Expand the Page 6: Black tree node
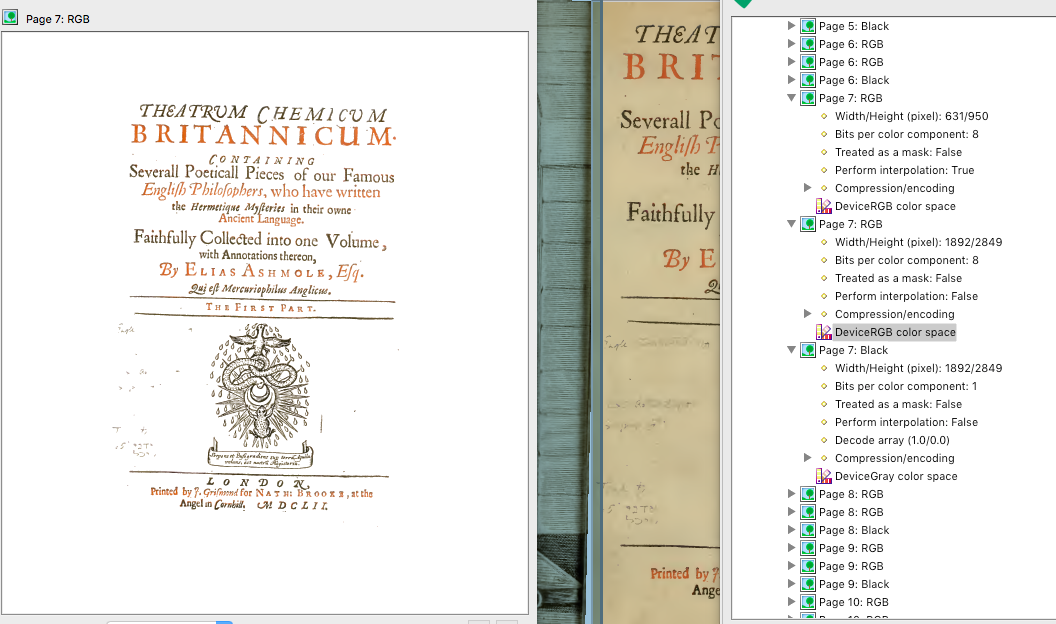This screenshot has height=624, width=1056. click(x=791, y=79)
